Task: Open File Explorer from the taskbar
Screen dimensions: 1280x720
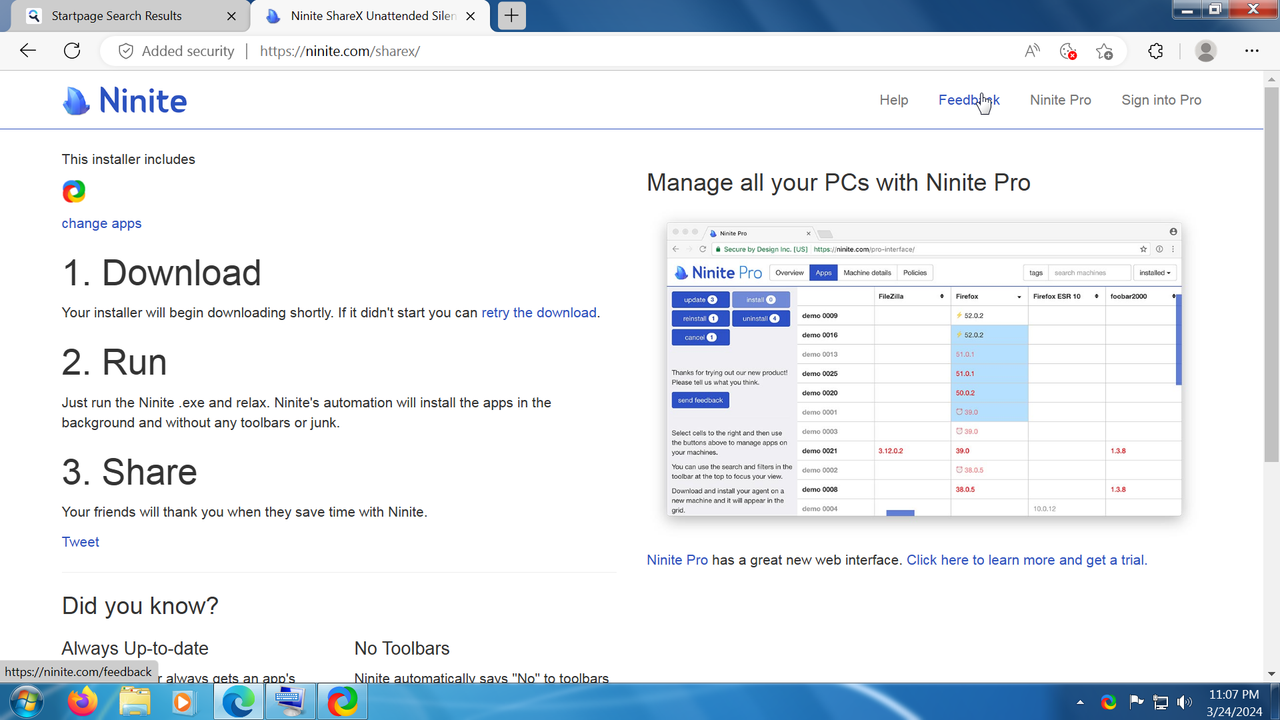Action: click(134, 702)
